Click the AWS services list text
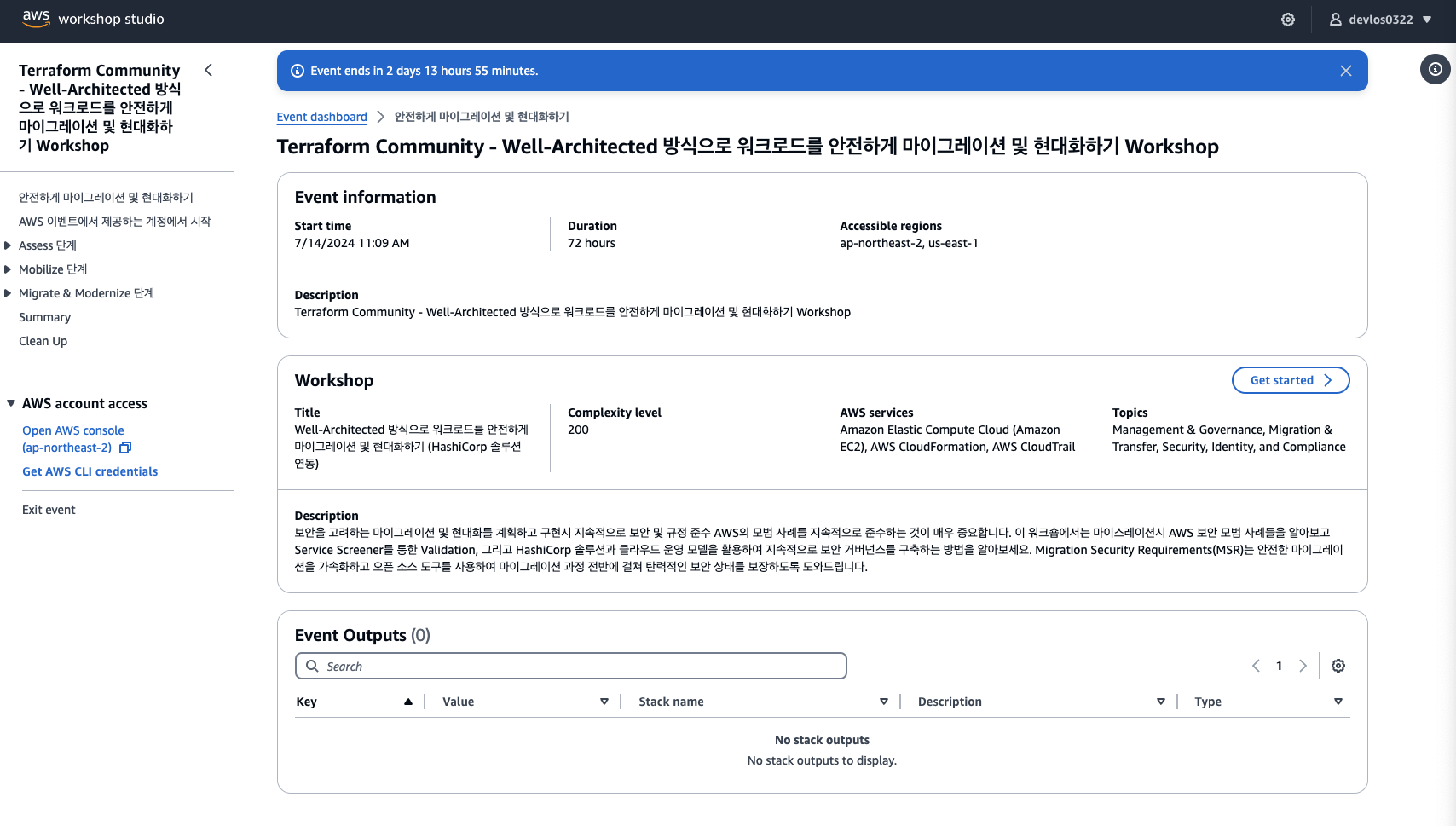 pos(957,438)
